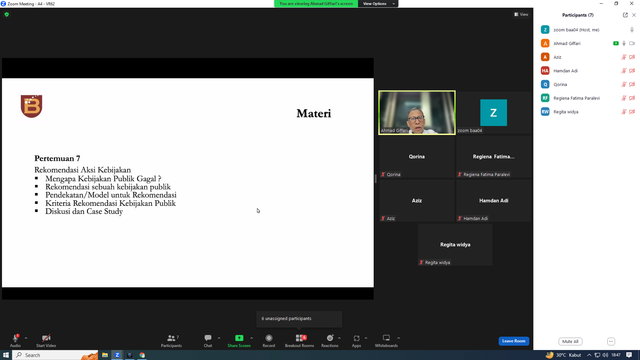Open more options ellipsis in participants panel
The width and height of the screenshot is (640, 360).
[611, 341]
